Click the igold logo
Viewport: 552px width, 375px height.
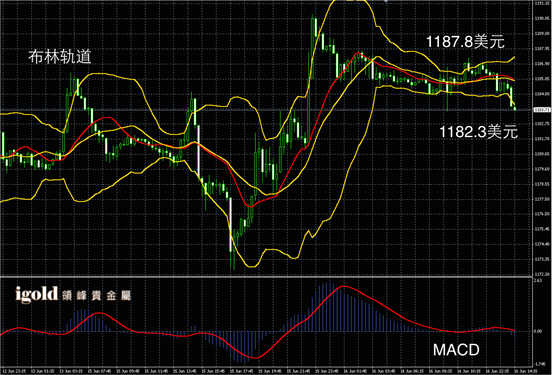pyautogui.click(x=36, y=295)
